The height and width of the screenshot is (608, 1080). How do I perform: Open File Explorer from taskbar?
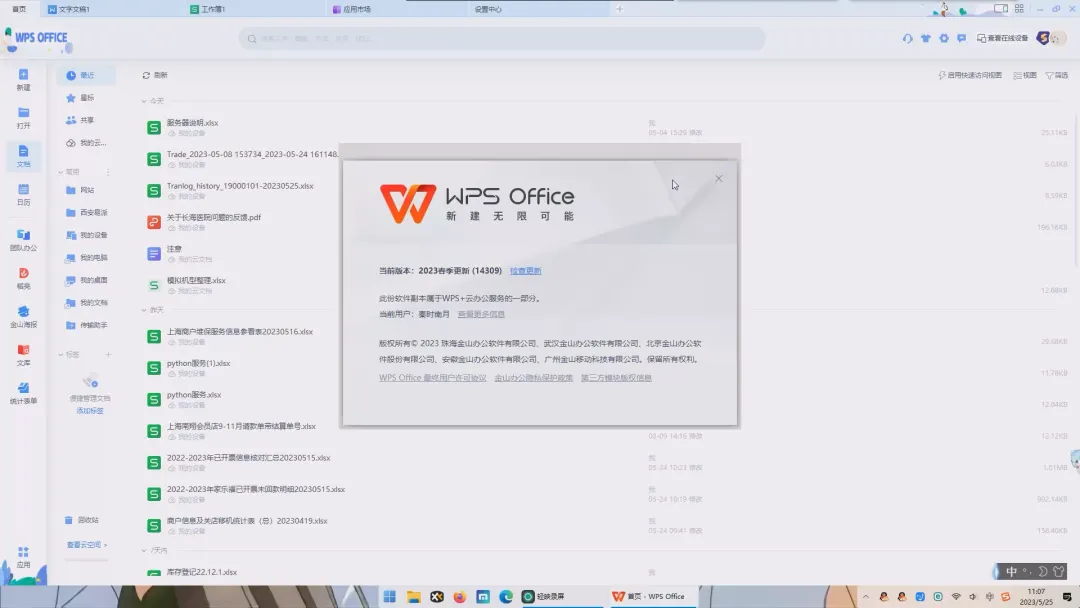(x=413, y=596)
